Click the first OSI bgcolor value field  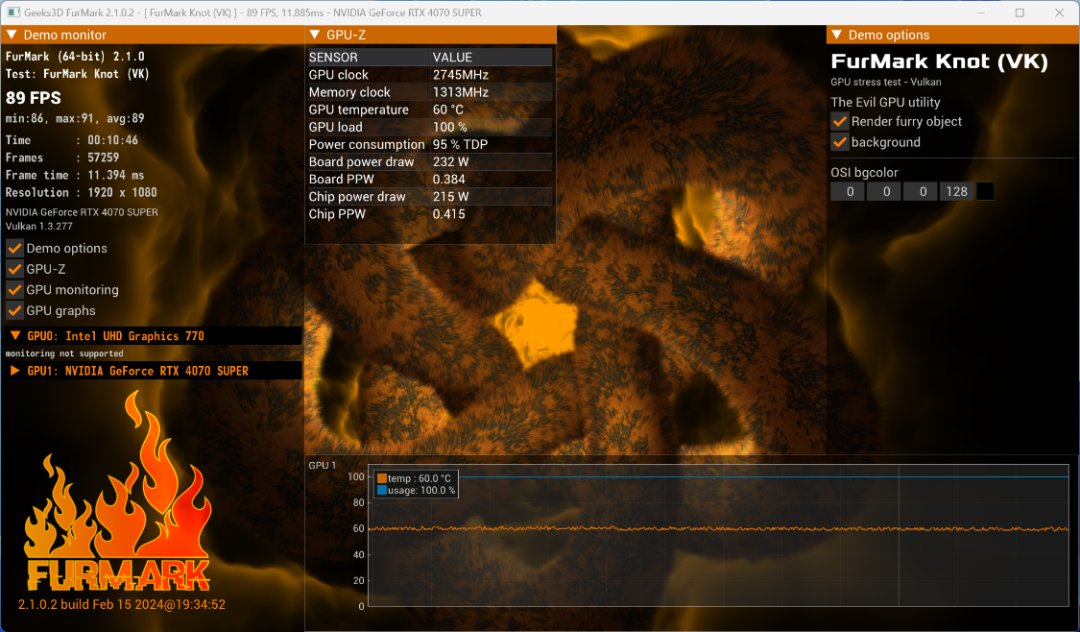pyautogui.click(x=849, y=191)
